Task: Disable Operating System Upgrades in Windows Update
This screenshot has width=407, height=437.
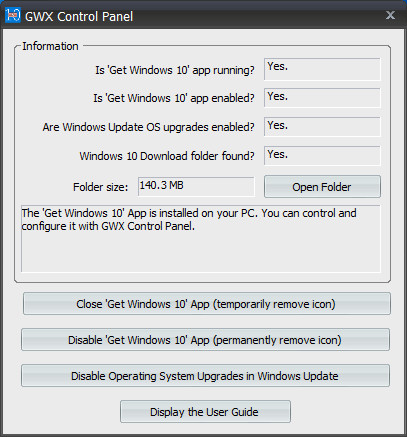Action: [x=205, y=376]
